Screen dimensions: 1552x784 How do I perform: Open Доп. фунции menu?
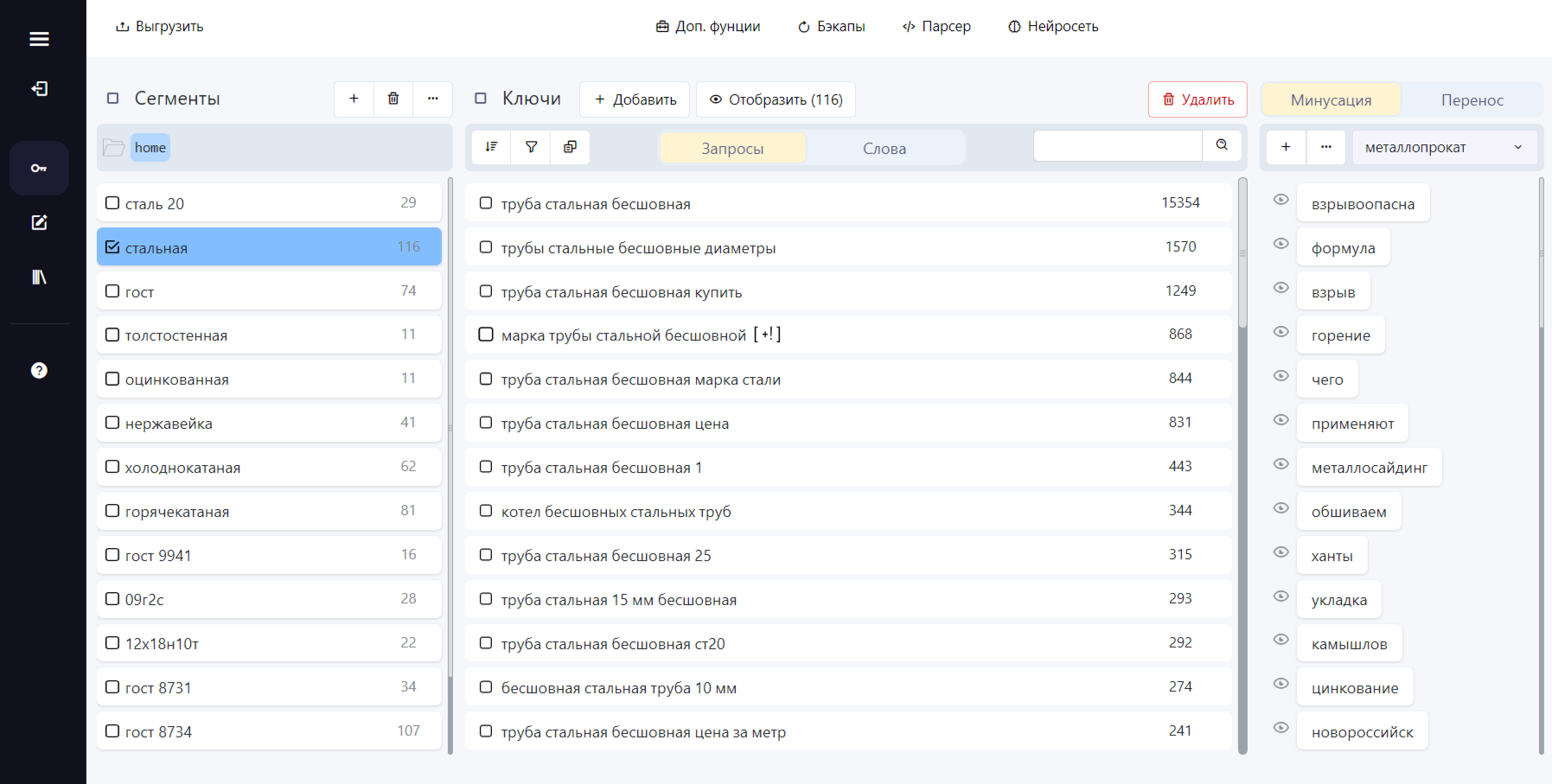tap(708, 26)
